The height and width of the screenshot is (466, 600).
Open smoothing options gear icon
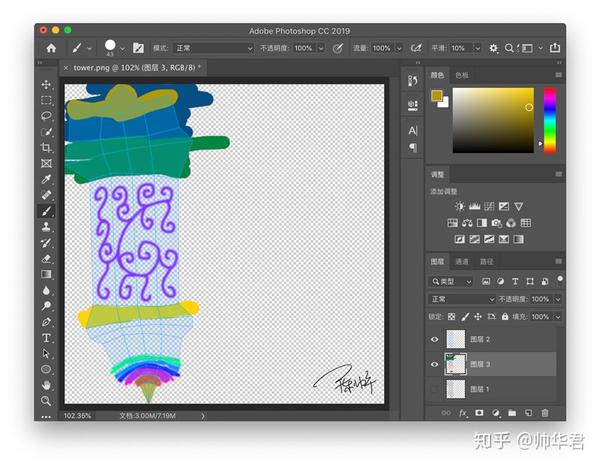(493, 48)
